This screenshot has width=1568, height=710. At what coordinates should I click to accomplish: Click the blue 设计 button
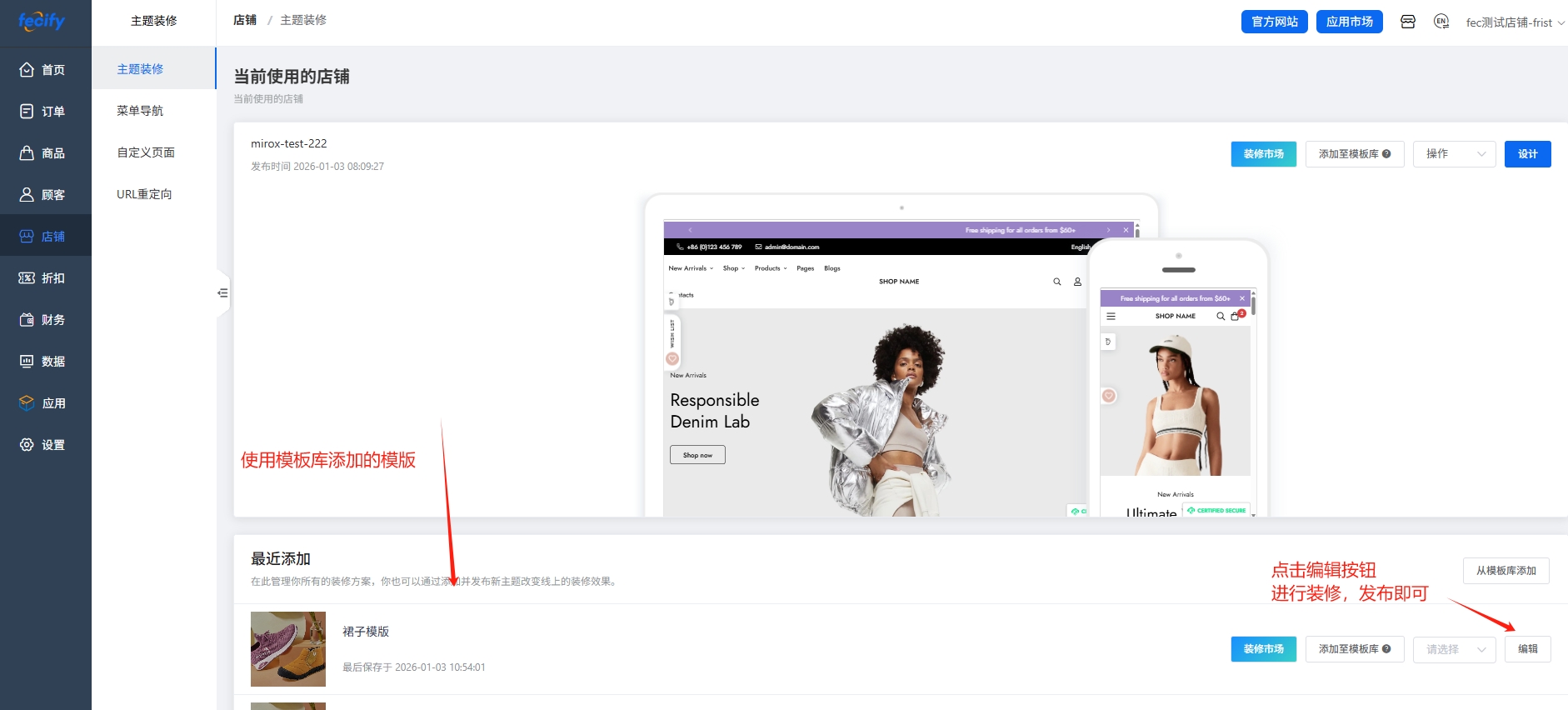coord(1527,154)
